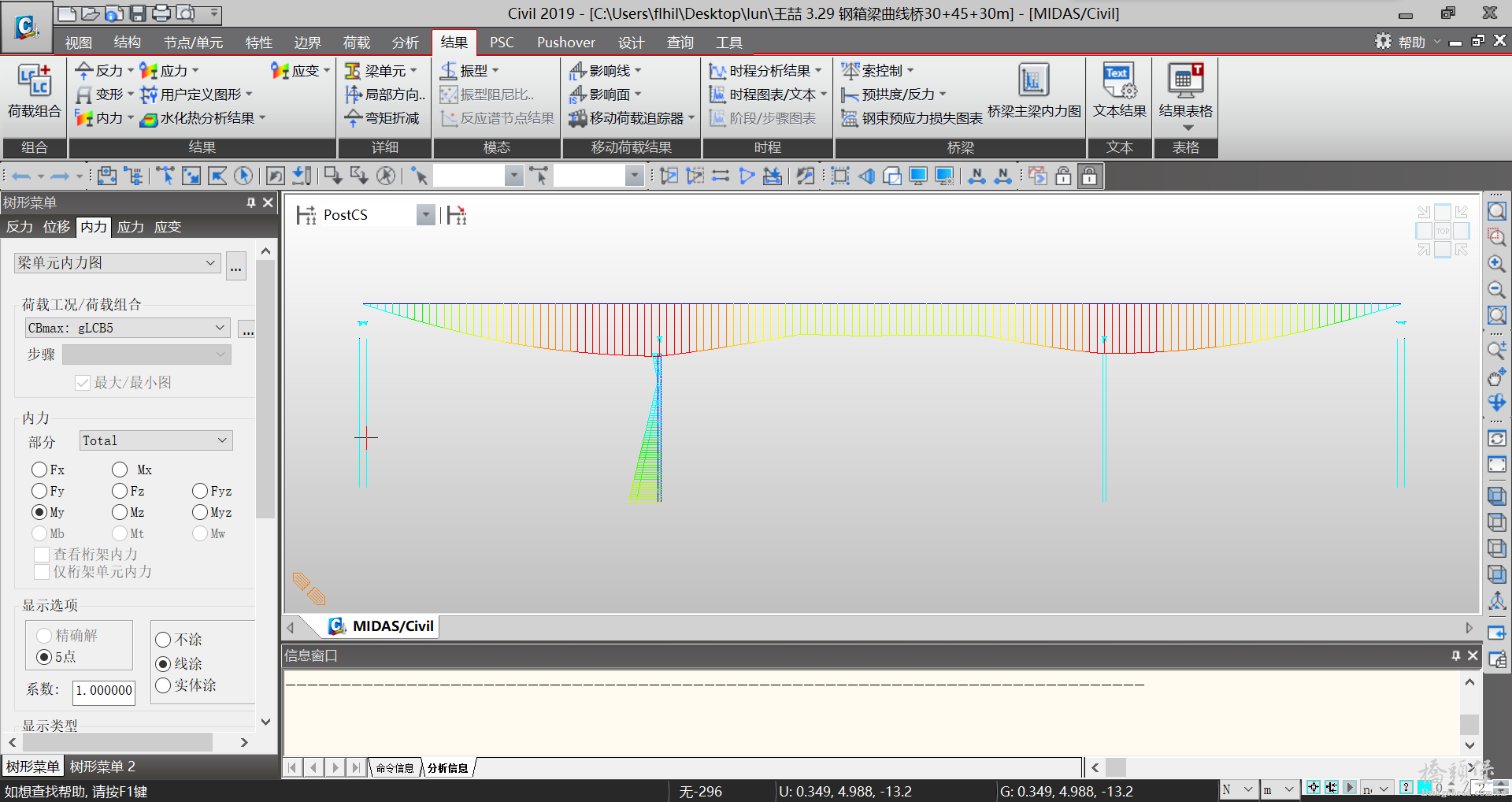The height and width of the screenshot is (802, 1512).
Task: Select the 不涂 no fill radio option
Action: [x=163, y=639]
